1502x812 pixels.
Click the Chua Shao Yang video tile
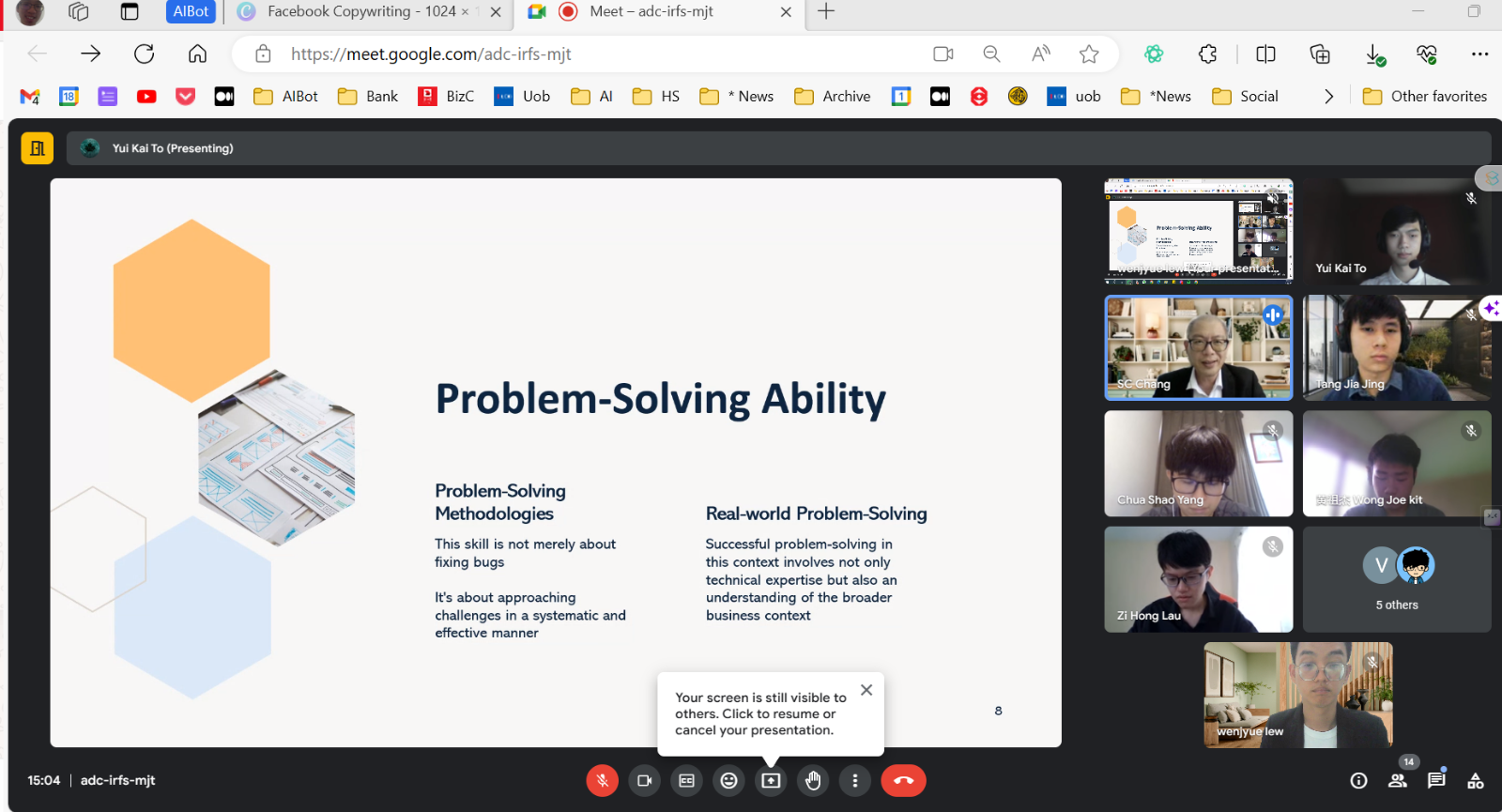point(1199,464)
